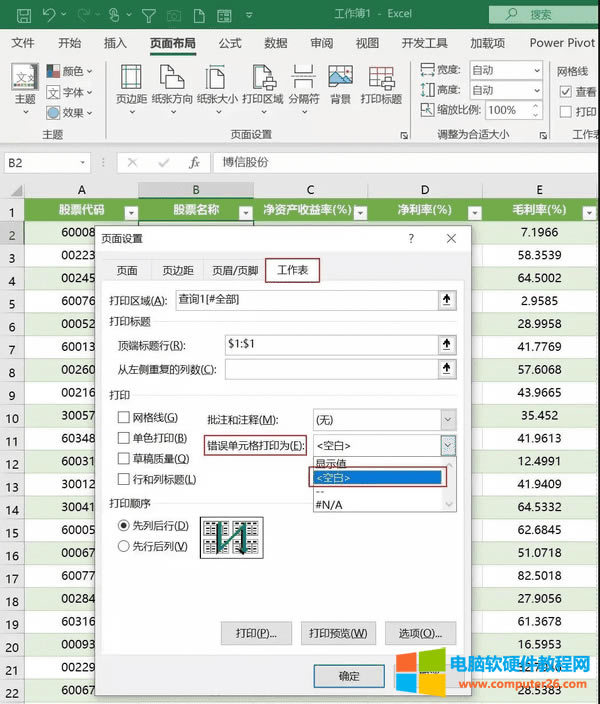Switch to the 页眉/页脚 dialog tab
Viewport: 600px width, 704px height.
(235, 271)
